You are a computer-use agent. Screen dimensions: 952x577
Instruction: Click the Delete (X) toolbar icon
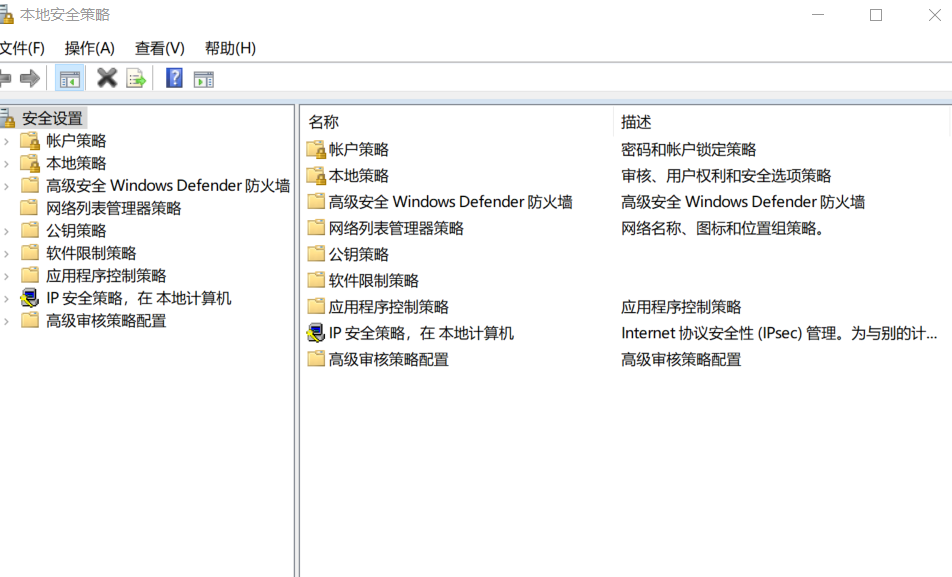(107, 78)
